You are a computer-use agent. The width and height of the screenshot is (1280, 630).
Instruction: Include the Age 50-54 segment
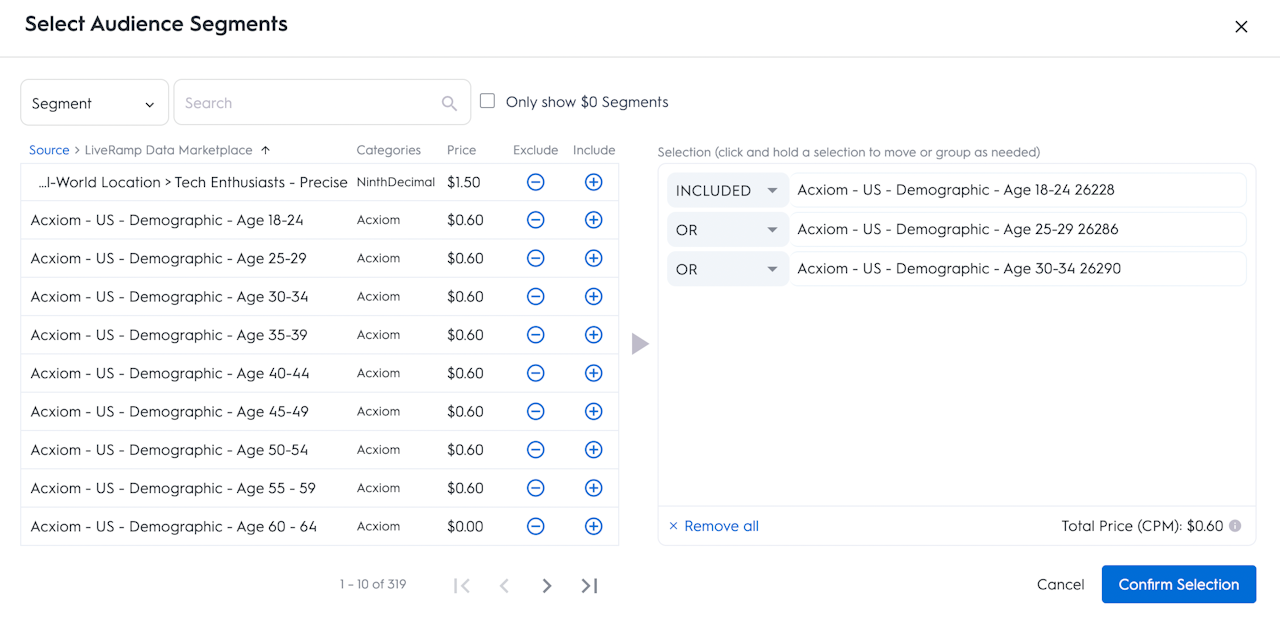593,450
